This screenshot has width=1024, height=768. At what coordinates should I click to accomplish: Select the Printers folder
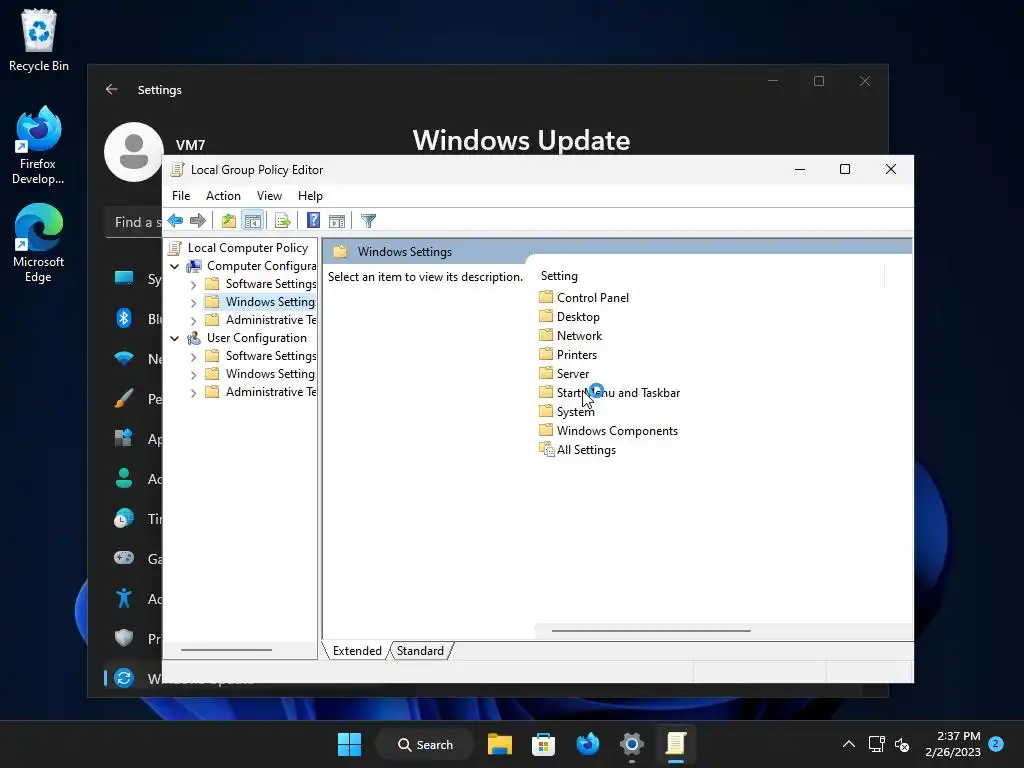(568, 355)
